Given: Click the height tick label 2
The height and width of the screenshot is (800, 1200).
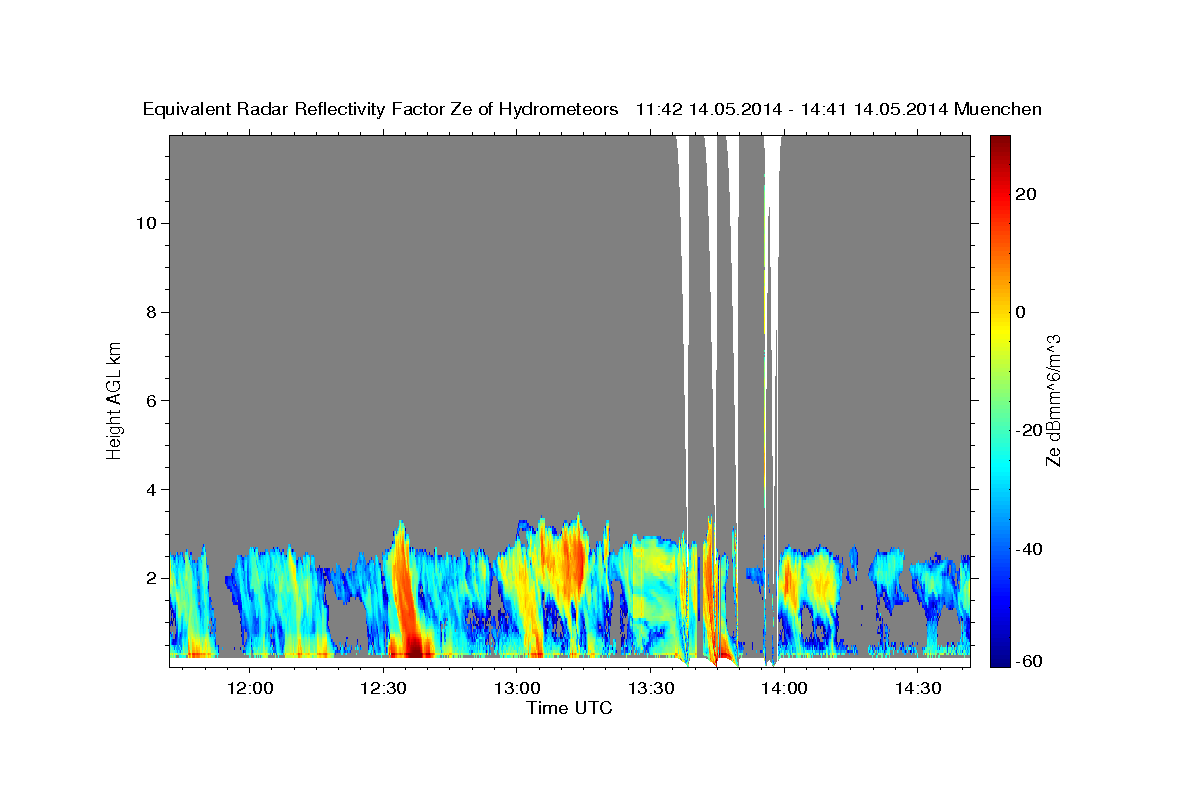Looking at the screenshot, I should (149, 578).
